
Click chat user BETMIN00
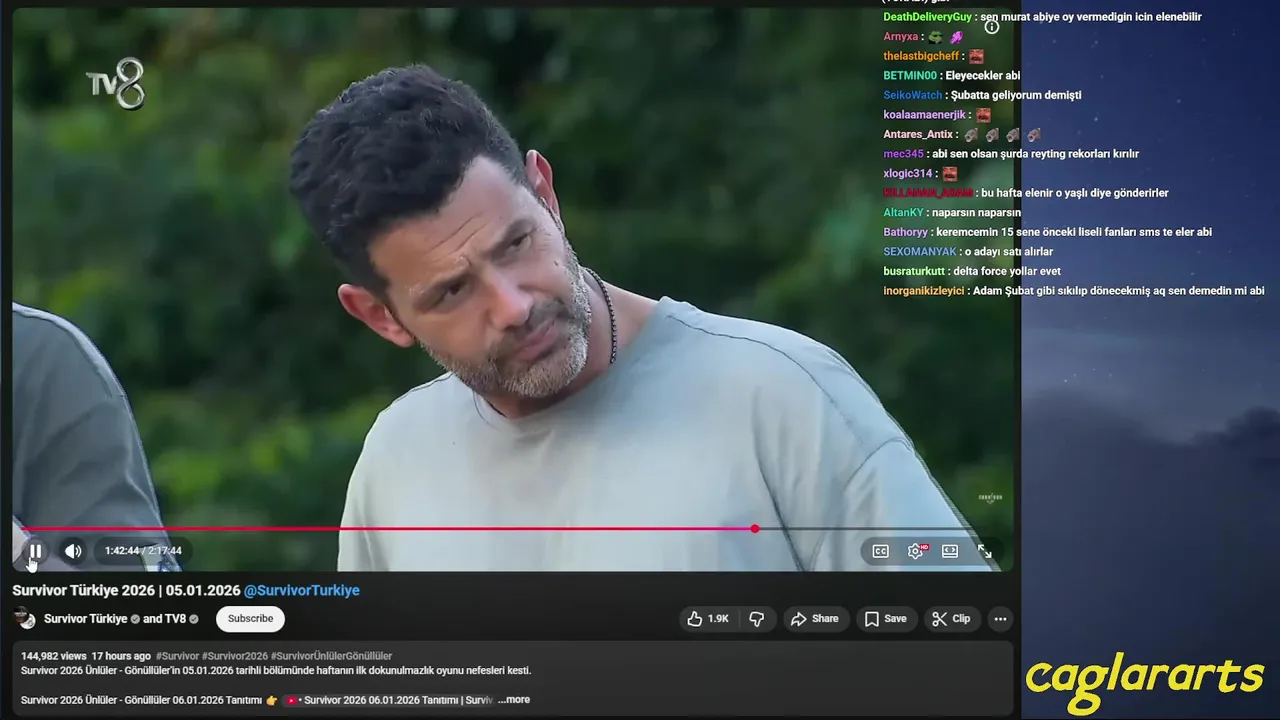(x=910, y=76)
